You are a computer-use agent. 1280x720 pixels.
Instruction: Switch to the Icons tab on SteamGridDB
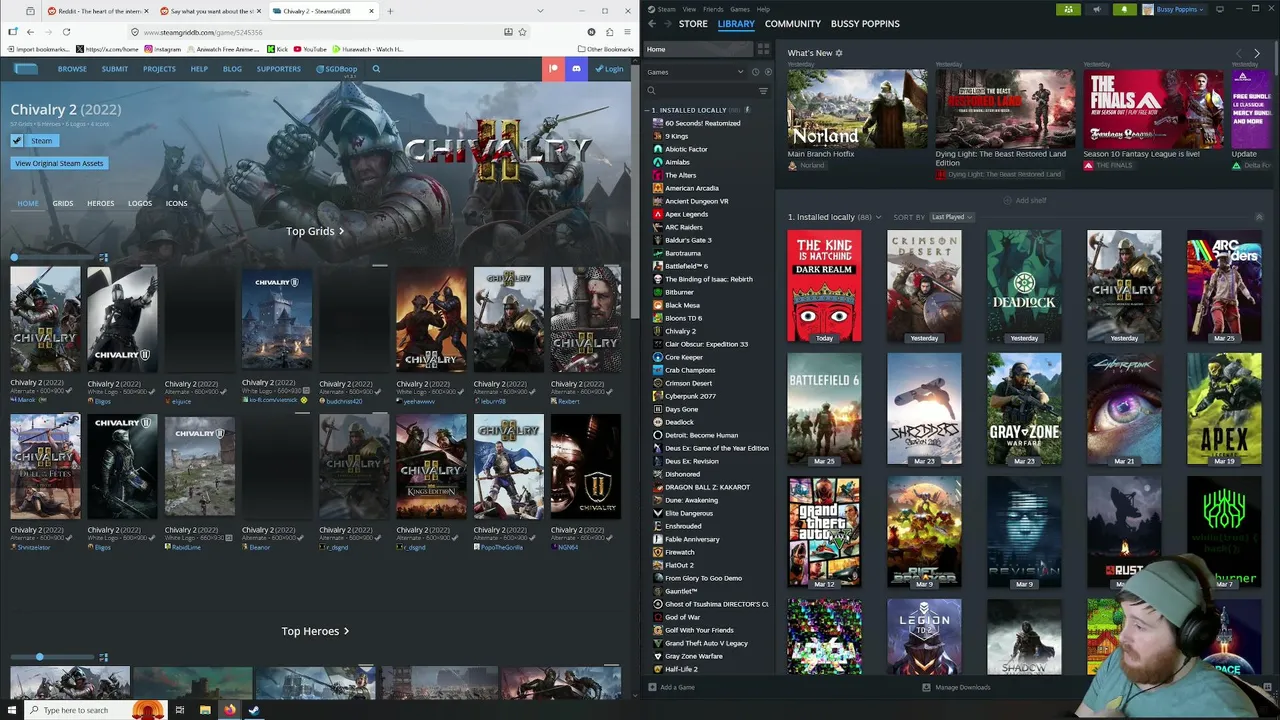176,203
